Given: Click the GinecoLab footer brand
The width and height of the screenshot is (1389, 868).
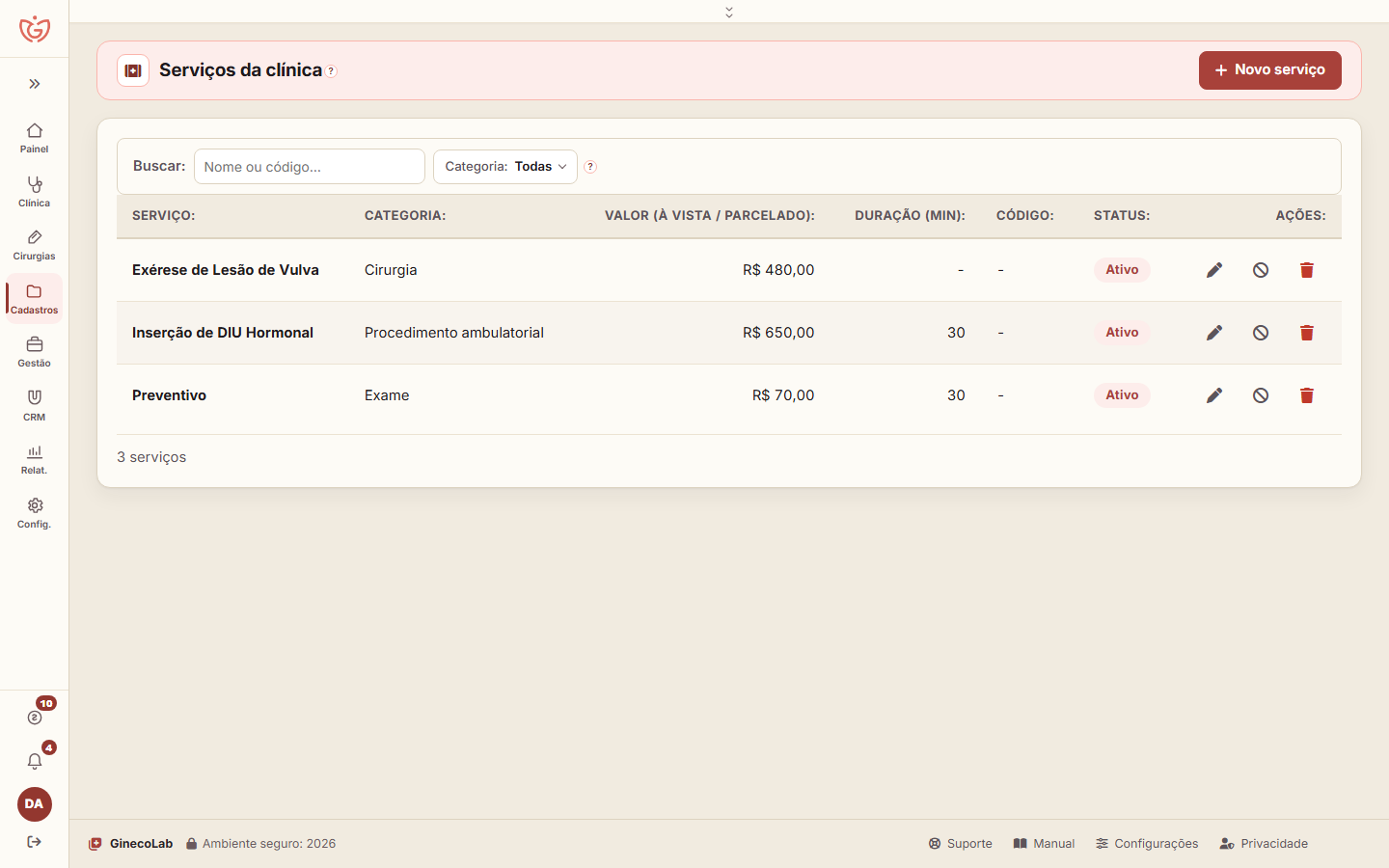Looking at the screenshot, I should pos(130,844).
